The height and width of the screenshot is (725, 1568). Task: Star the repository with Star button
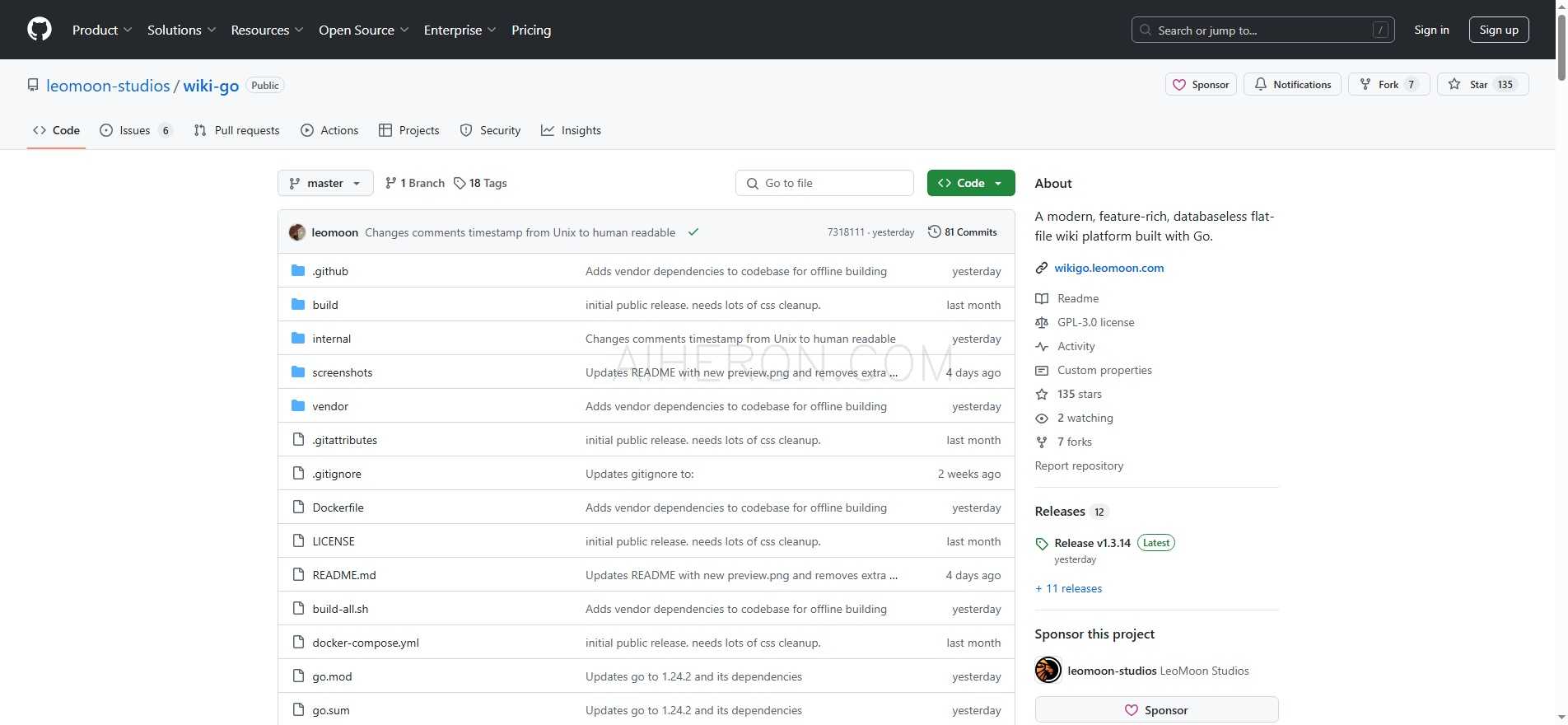[1482, 84]
